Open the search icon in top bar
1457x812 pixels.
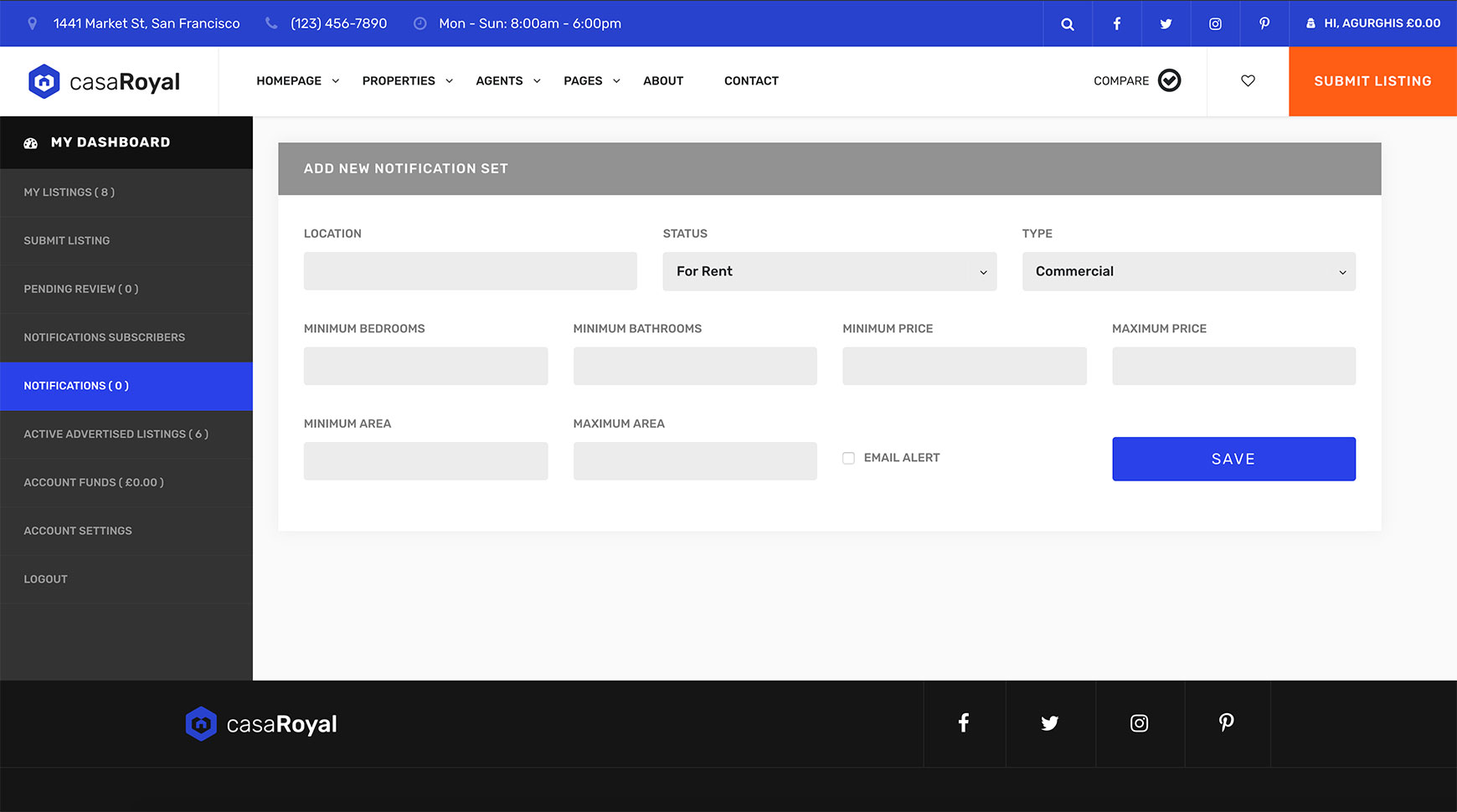tap(1068, 23)
